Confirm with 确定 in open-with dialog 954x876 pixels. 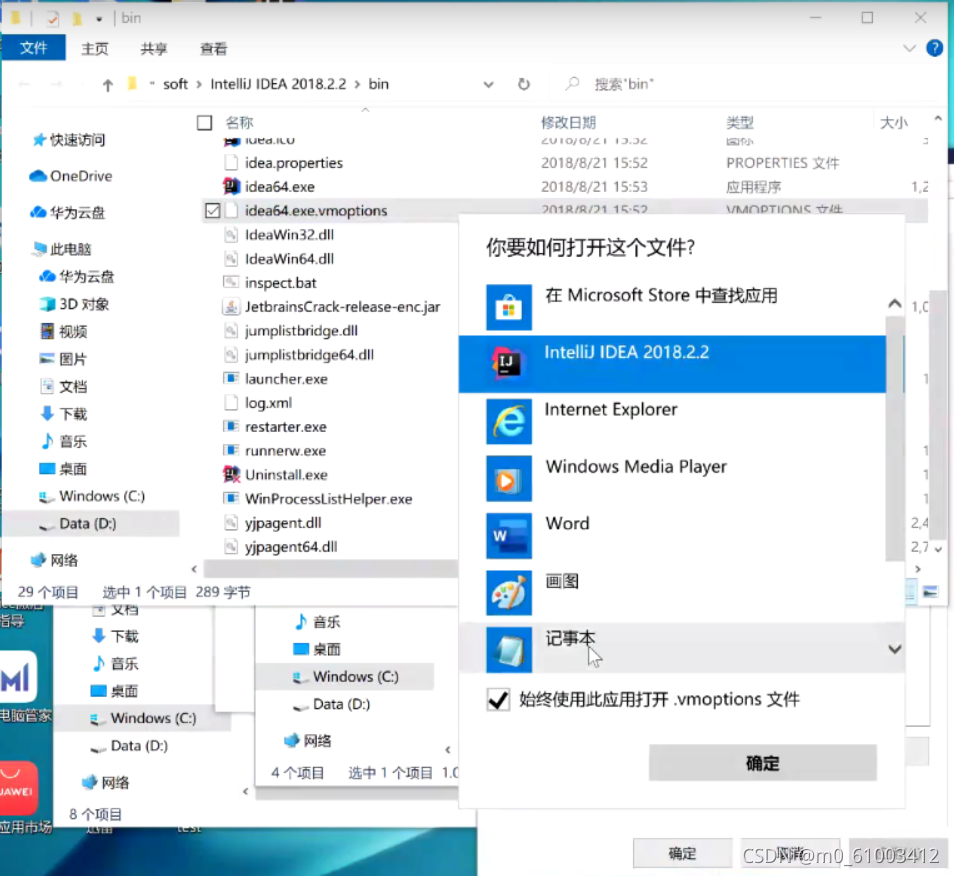pyautogui.click(x=762, y=763)
